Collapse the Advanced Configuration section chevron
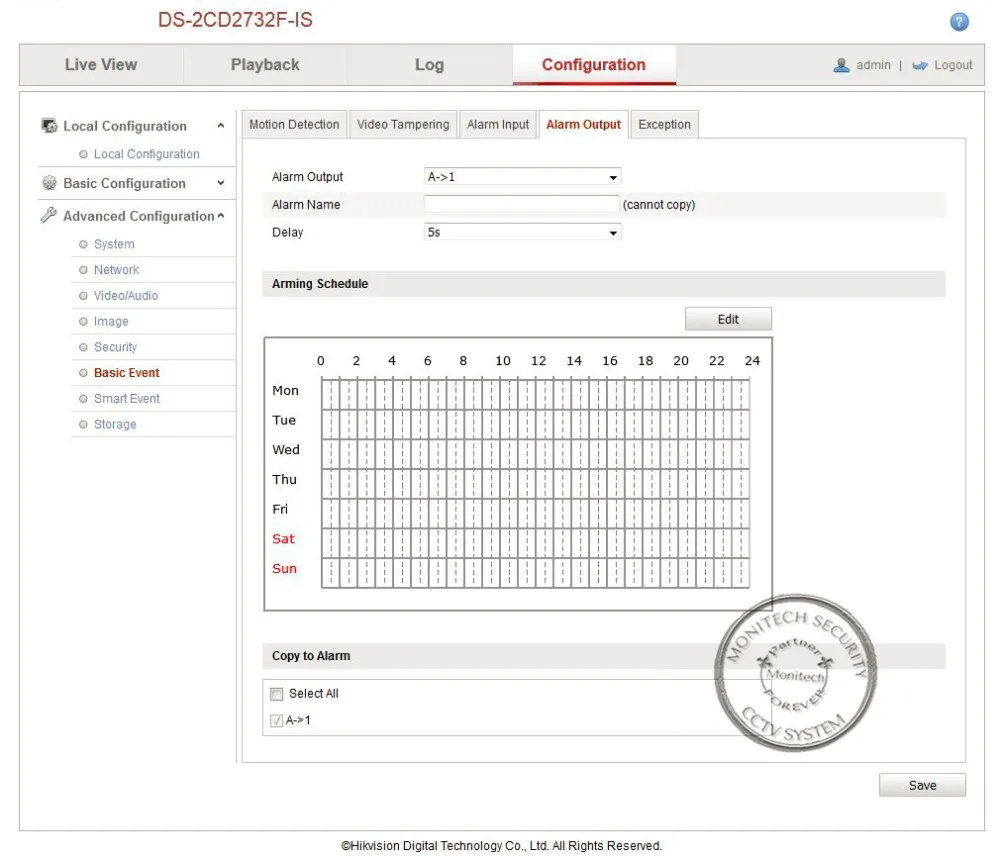Image resolution: width=1000 pixels, height=856 pixels. coord(221,216)
